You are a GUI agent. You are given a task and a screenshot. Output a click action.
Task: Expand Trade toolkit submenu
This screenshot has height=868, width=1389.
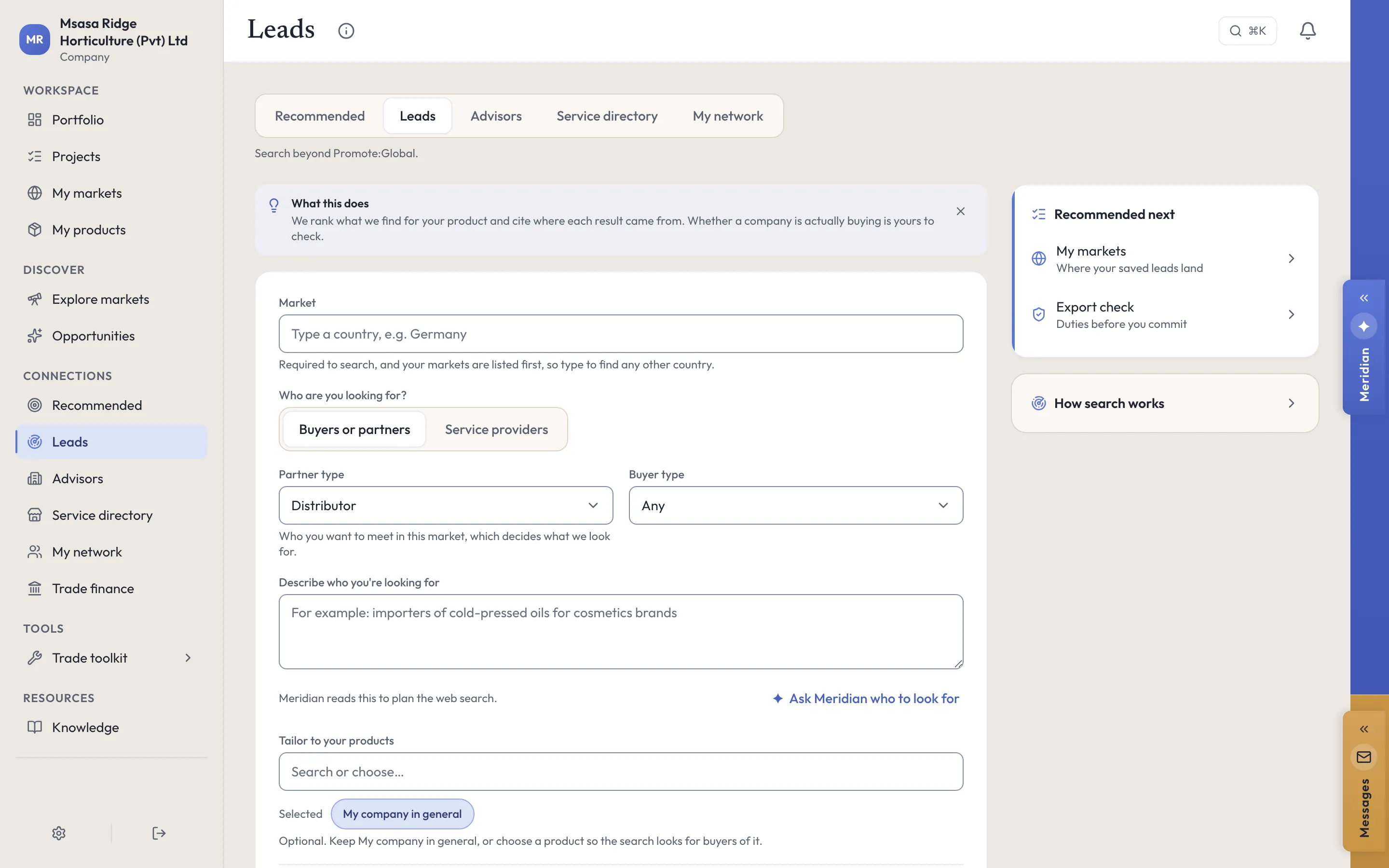(111, 658)
